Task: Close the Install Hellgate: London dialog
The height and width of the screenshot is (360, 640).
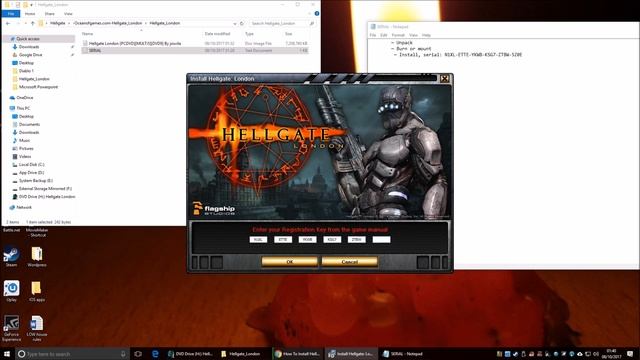Action: pyautogui.click(x=444, y=78)
